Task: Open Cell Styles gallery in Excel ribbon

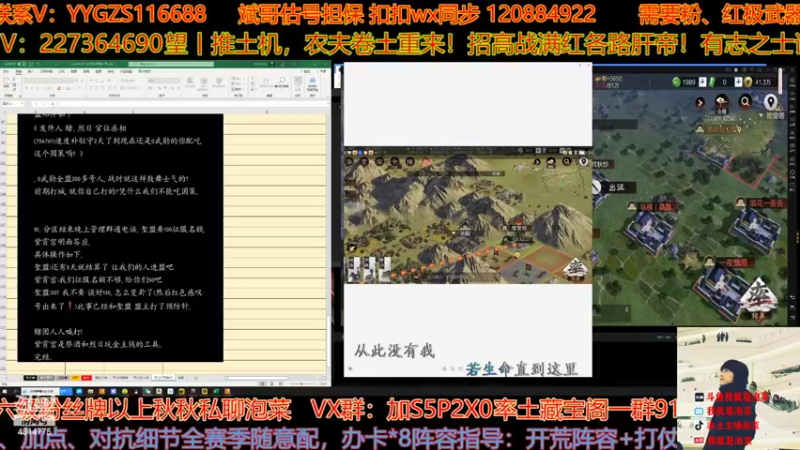Action: (219, 83)
